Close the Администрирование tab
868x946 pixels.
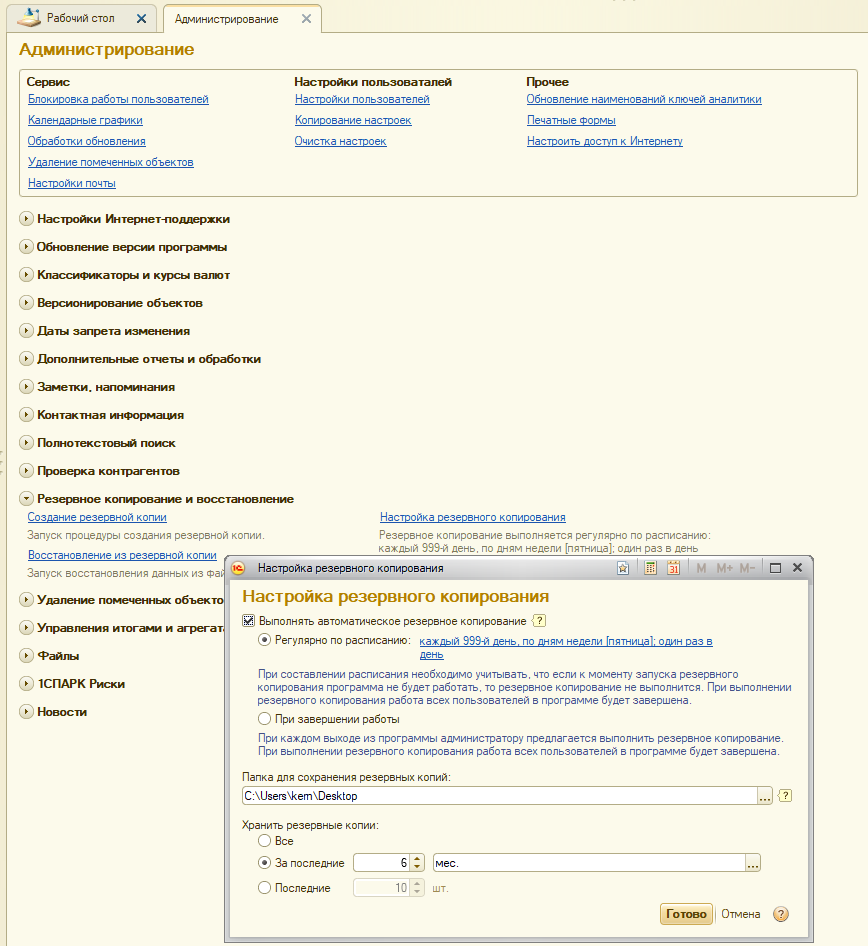(306, 19)
